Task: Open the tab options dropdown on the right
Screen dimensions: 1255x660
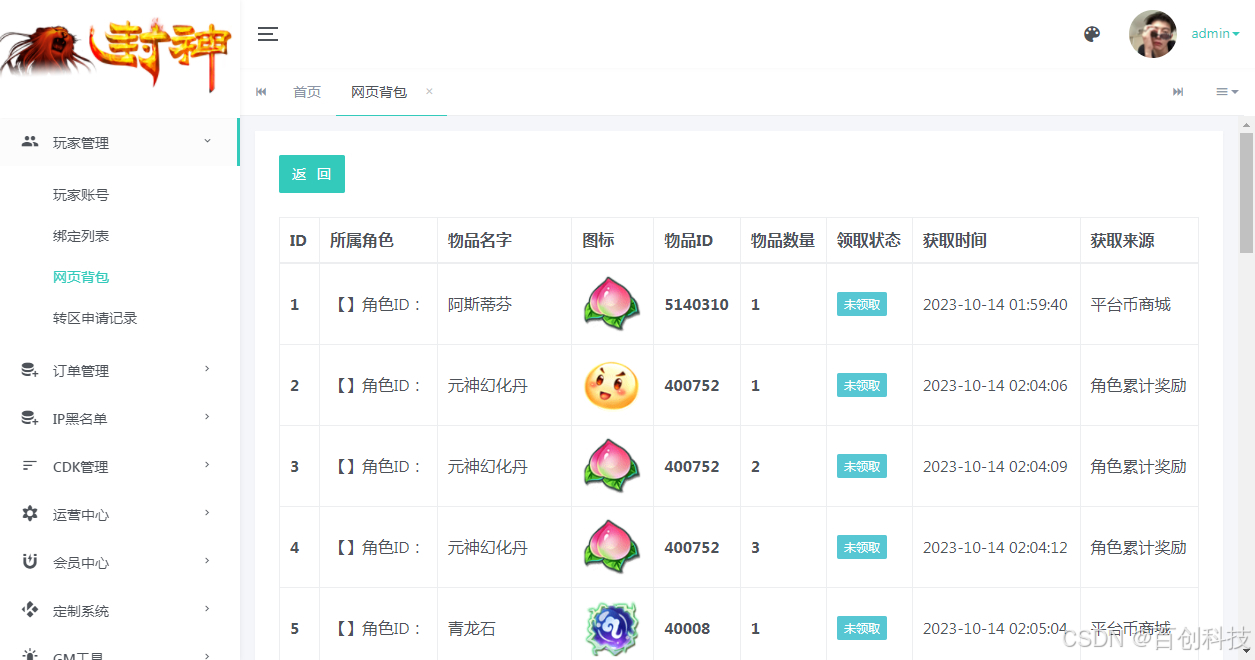Action: point(1226,91)
